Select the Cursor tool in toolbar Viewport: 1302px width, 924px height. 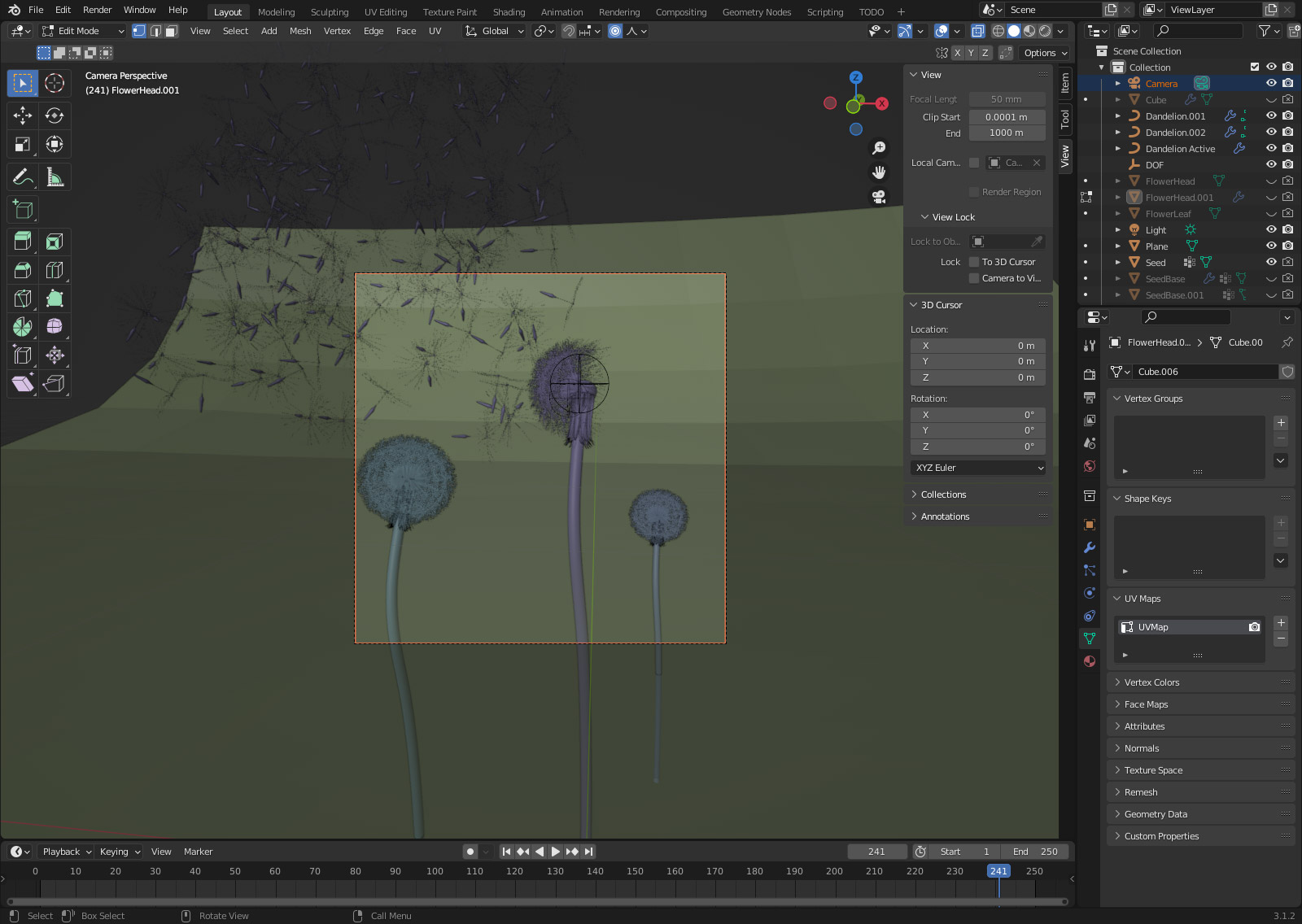tap(55, 83)
